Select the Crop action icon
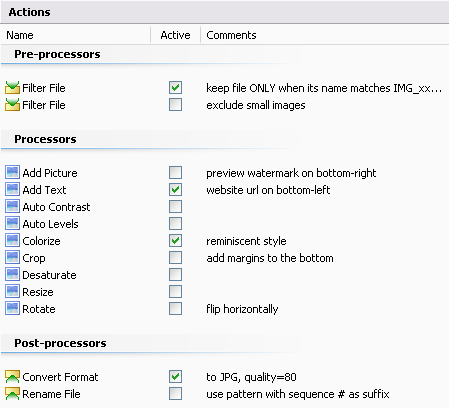 [12, 258]
